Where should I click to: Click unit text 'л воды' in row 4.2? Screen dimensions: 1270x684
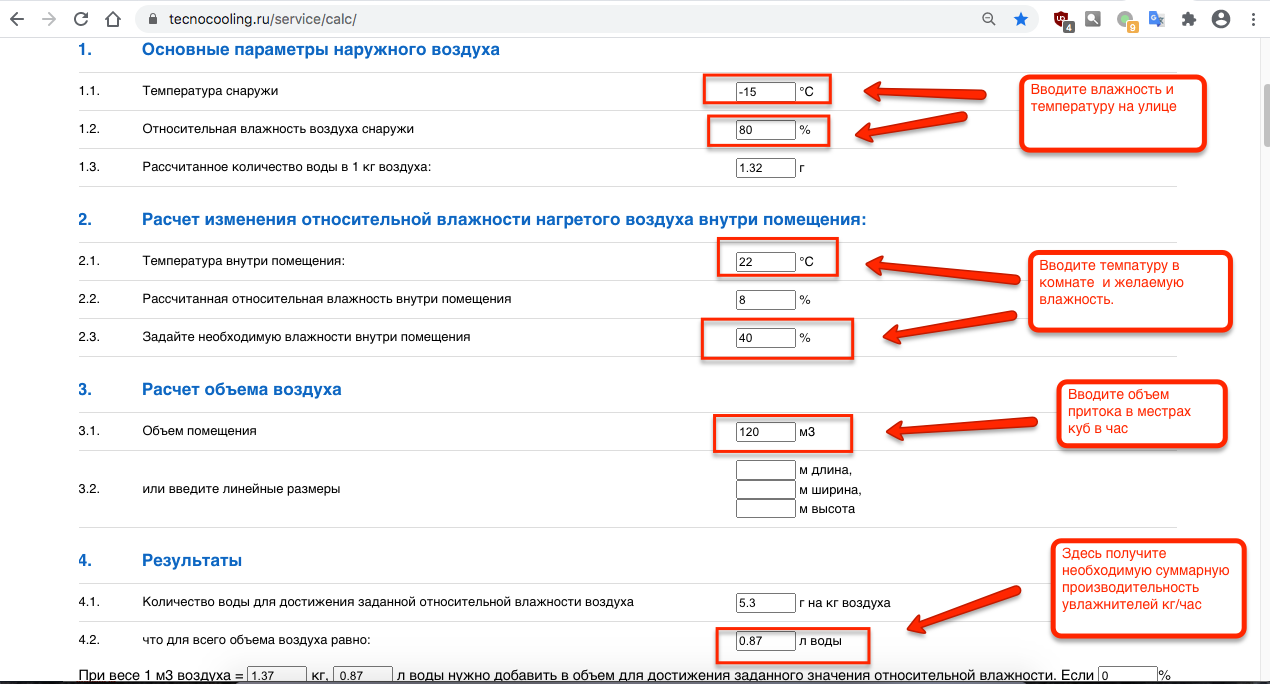(x=820, y=641)
